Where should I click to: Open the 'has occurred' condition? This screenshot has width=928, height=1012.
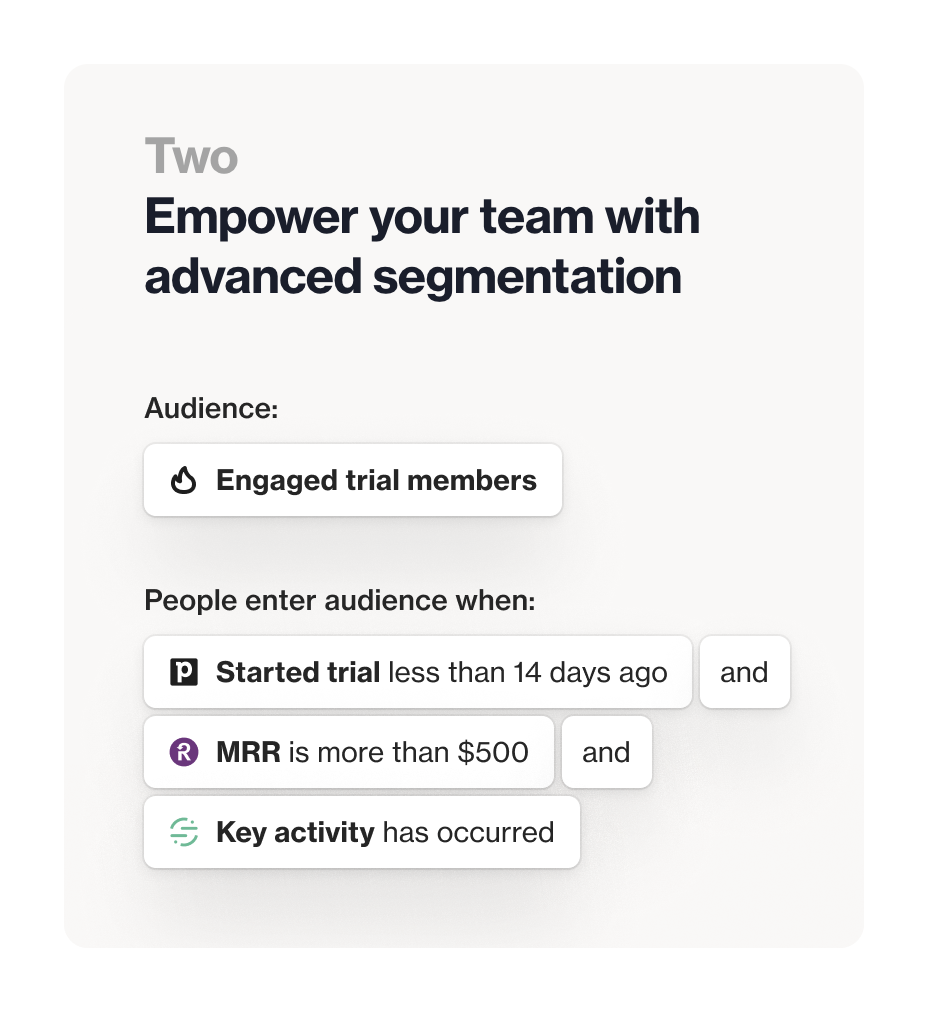click(468, 832)
